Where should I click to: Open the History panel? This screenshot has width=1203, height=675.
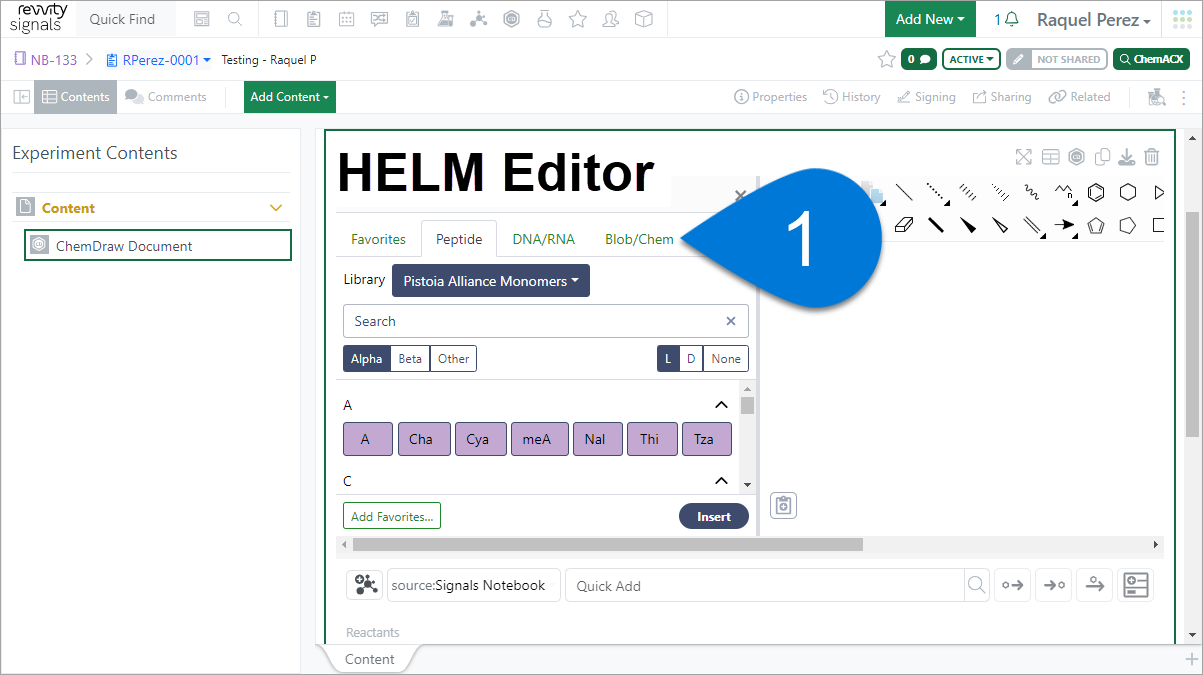coord(852,97)
